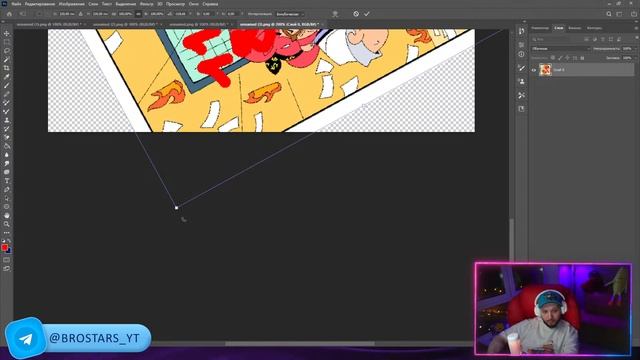Toggle Quick Mask mode in the toolbar
This screenshot has width=640, height=360.
(7, 260)
